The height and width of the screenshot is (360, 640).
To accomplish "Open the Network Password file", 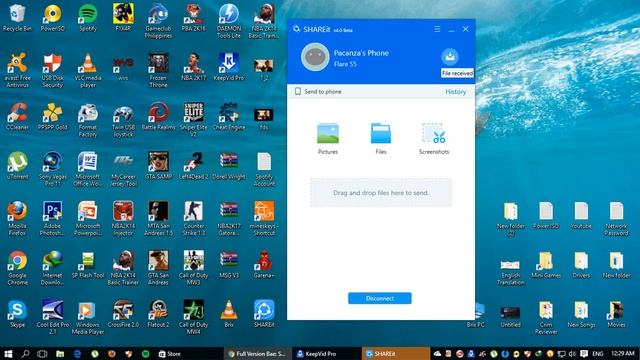I will click(616, 219).
